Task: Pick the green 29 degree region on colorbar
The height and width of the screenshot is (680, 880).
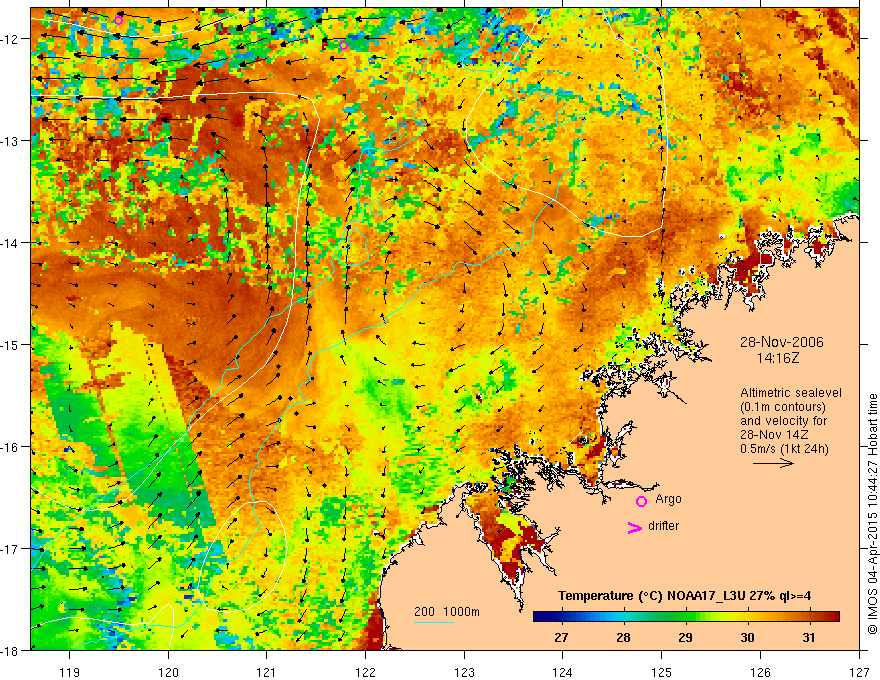Action: (685, 617)
